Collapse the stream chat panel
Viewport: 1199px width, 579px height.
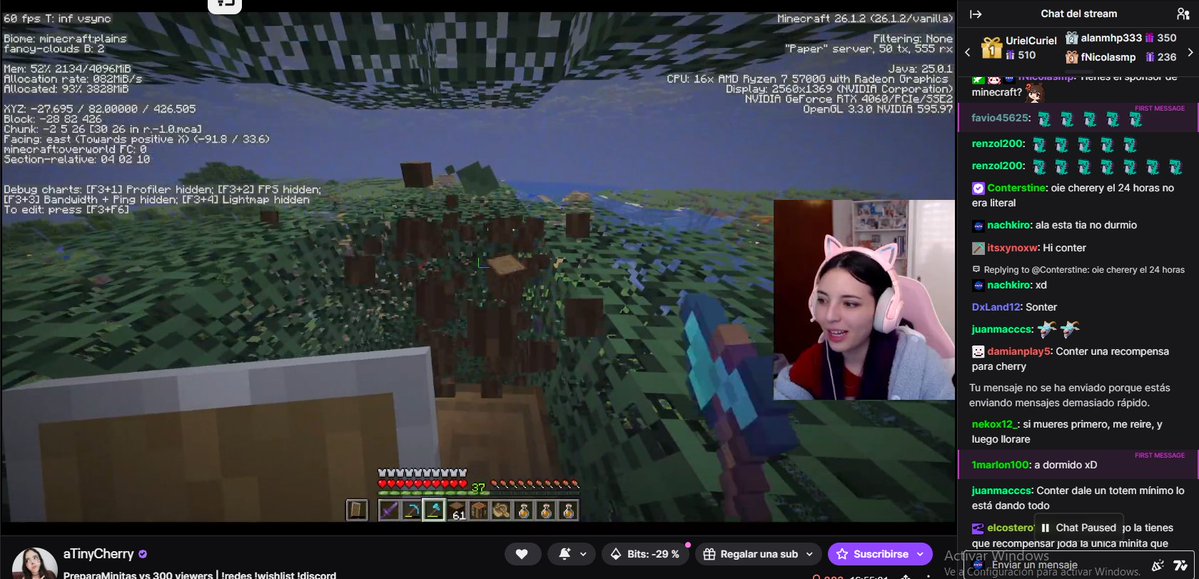coord(976,14)
